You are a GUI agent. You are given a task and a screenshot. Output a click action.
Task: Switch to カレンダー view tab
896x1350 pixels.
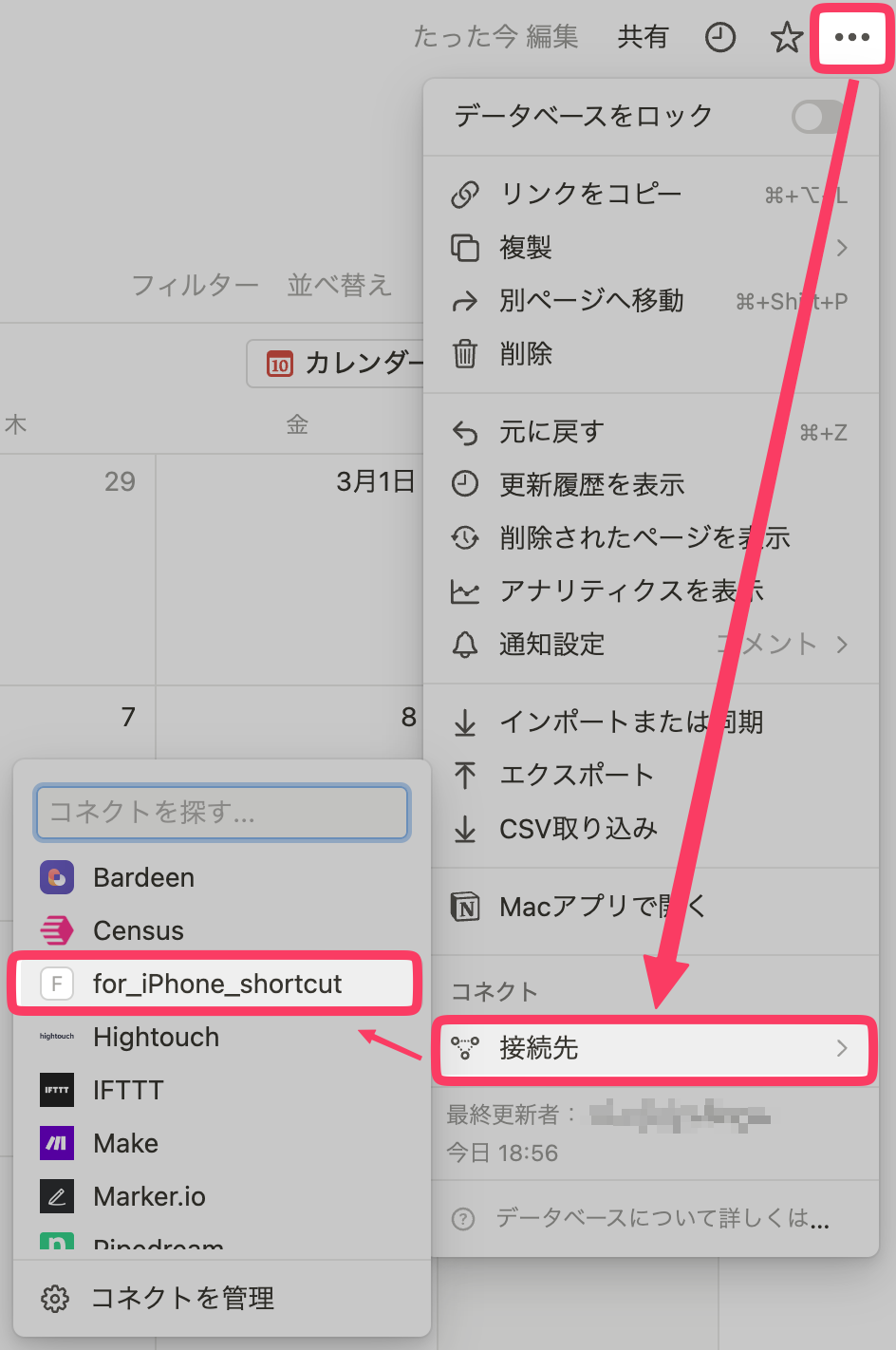[335, 364]
